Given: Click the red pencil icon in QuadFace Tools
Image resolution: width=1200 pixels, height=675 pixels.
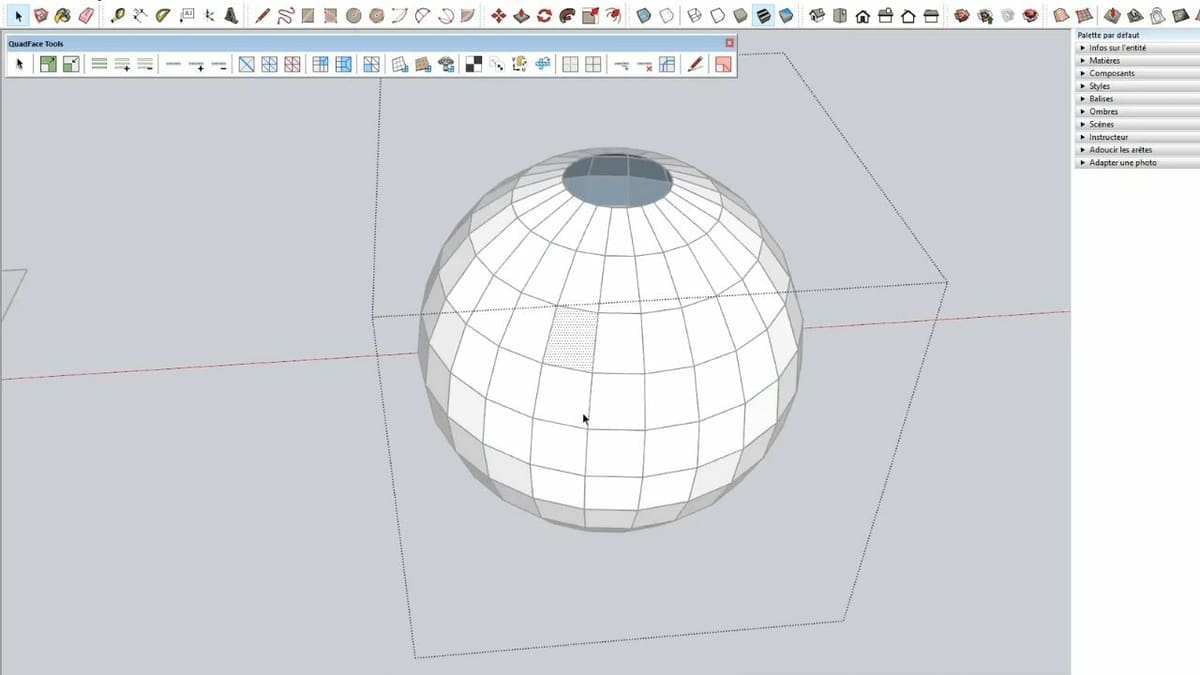Looking at the screenshot, I should point(695,64).
